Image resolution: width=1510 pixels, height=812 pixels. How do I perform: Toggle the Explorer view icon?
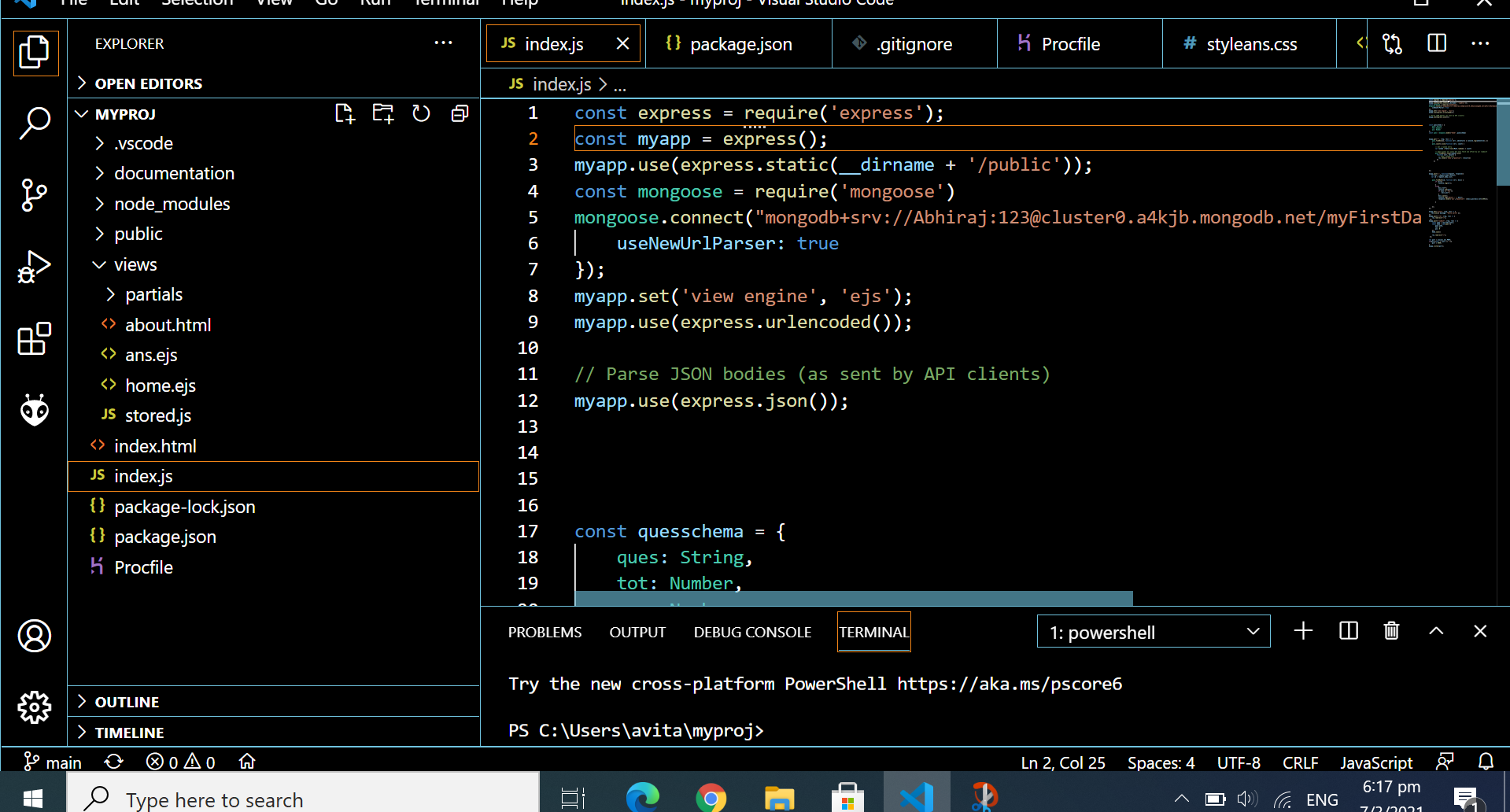click(35, 53)
